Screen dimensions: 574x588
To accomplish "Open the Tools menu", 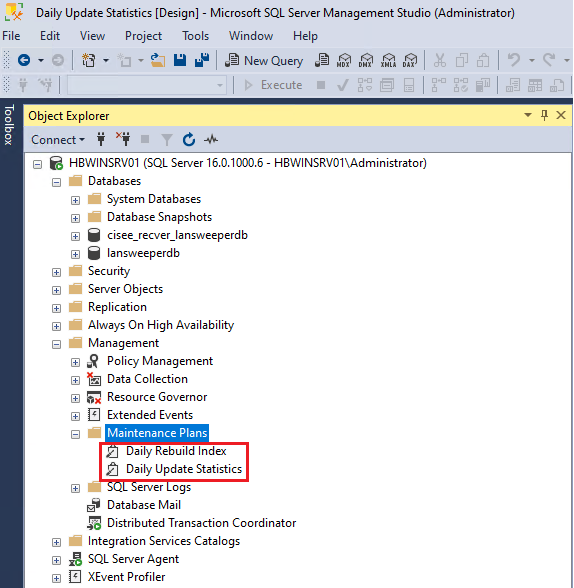I will (195, 36).
